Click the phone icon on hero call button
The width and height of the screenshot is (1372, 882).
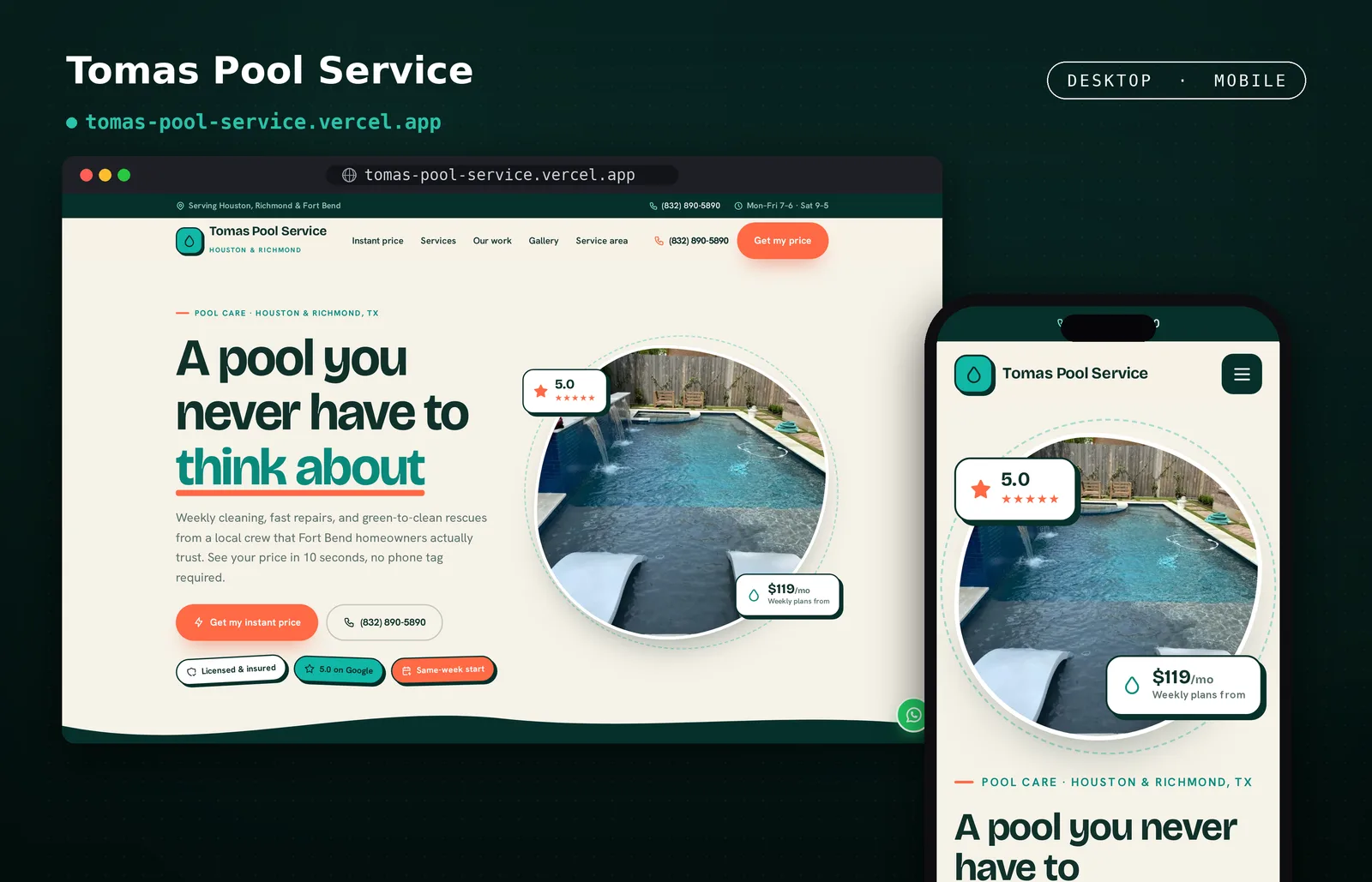click(x=349, y=622)
